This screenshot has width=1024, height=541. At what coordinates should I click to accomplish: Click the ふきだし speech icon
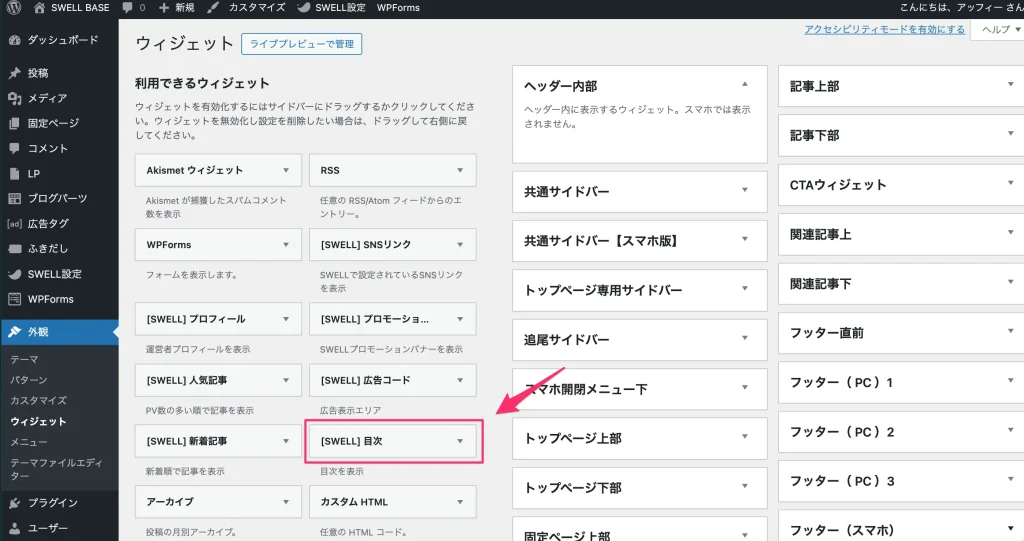pos(14,249)
